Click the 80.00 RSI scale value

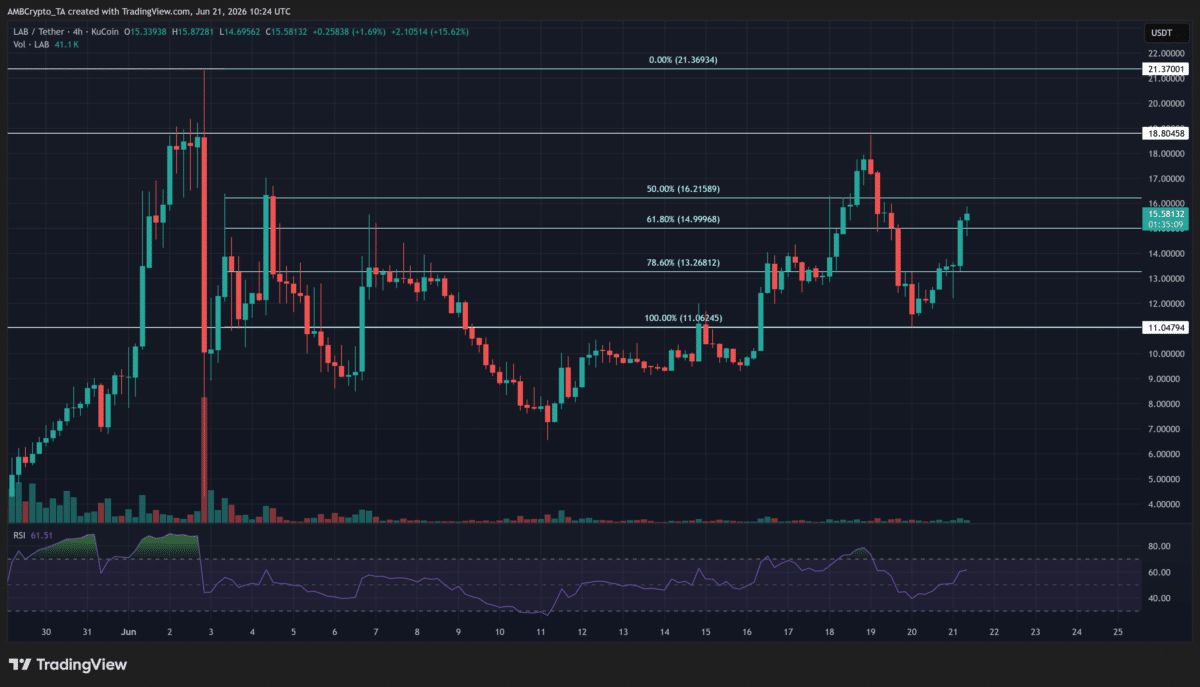pyautogui.click(x=1159, y=546)
